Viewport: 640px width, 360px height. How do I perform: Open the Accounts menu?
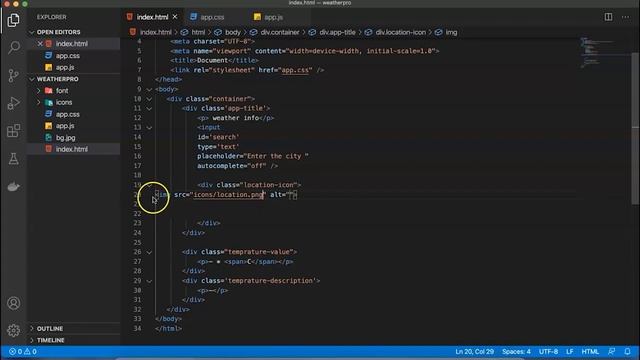coord(13,303)
